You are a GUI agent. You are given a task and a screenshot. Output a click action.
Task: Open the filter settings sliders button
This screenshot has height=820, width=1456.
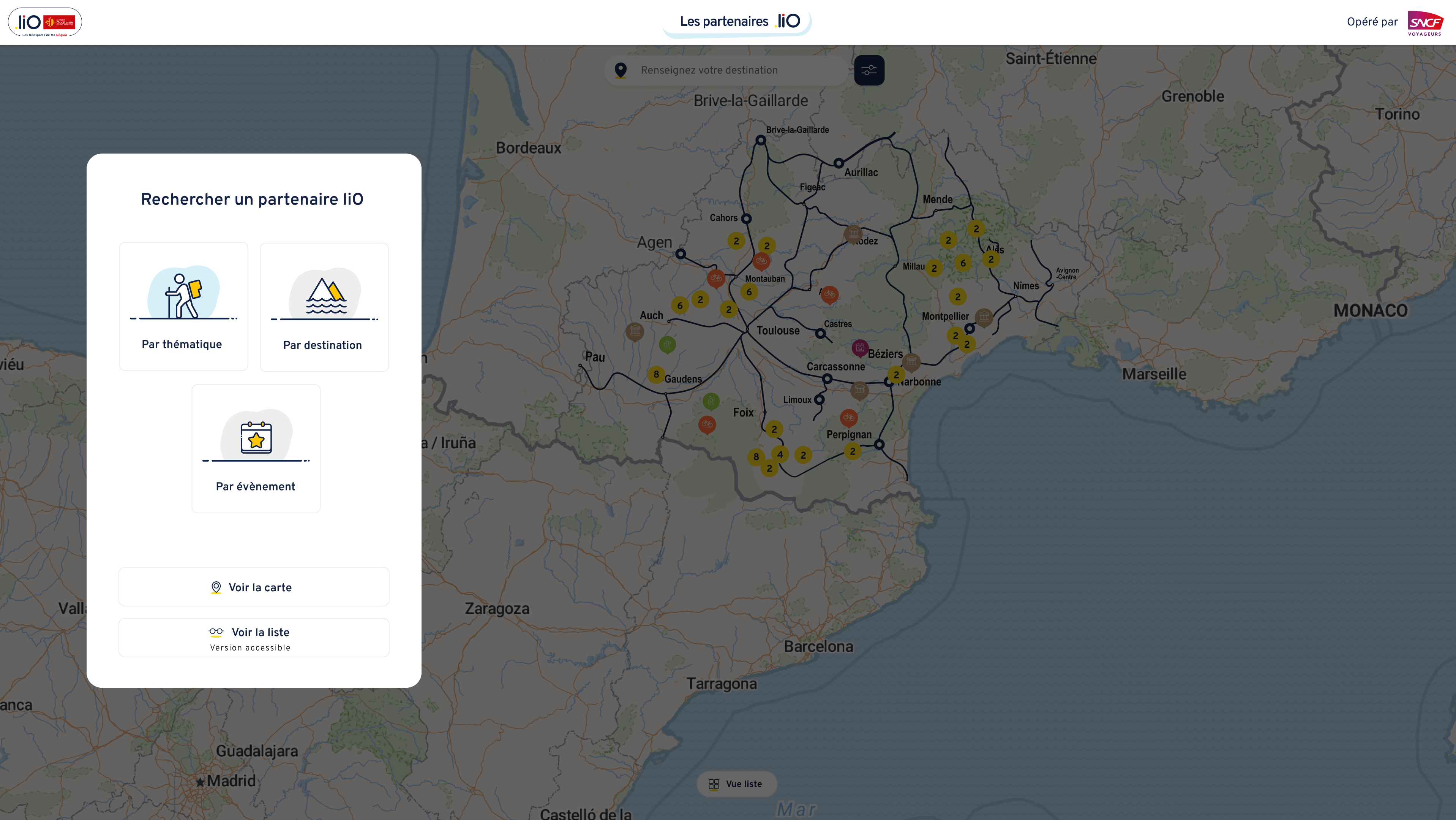click(x=869, y=70)
